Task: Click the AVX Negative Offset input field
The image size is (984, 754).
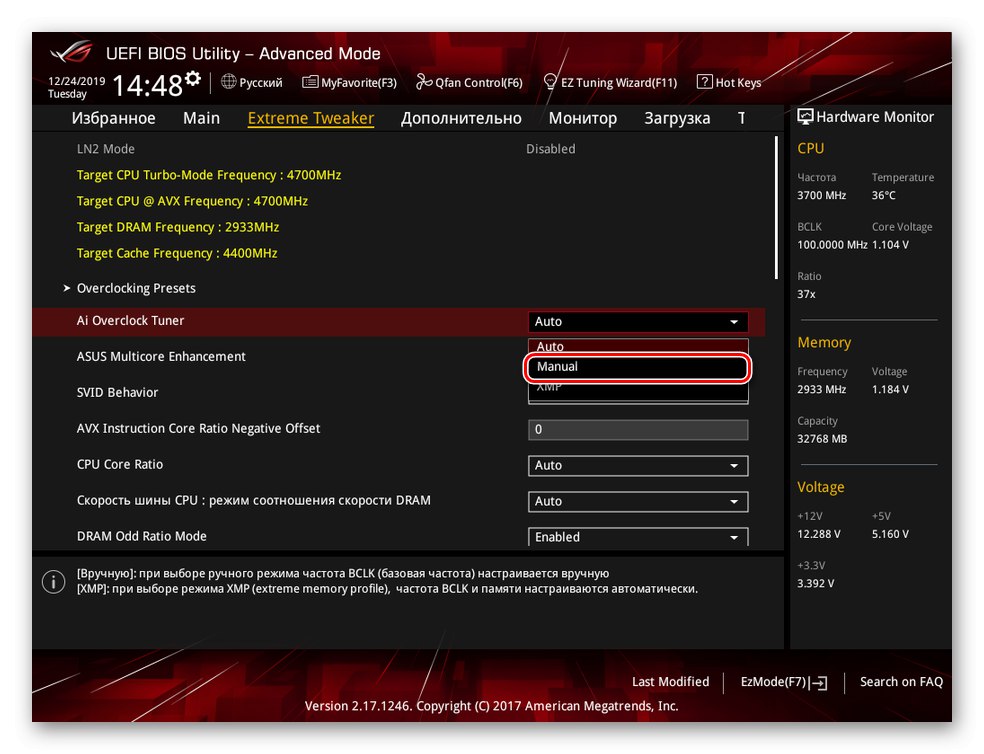Action: click(x=638, y=429)
